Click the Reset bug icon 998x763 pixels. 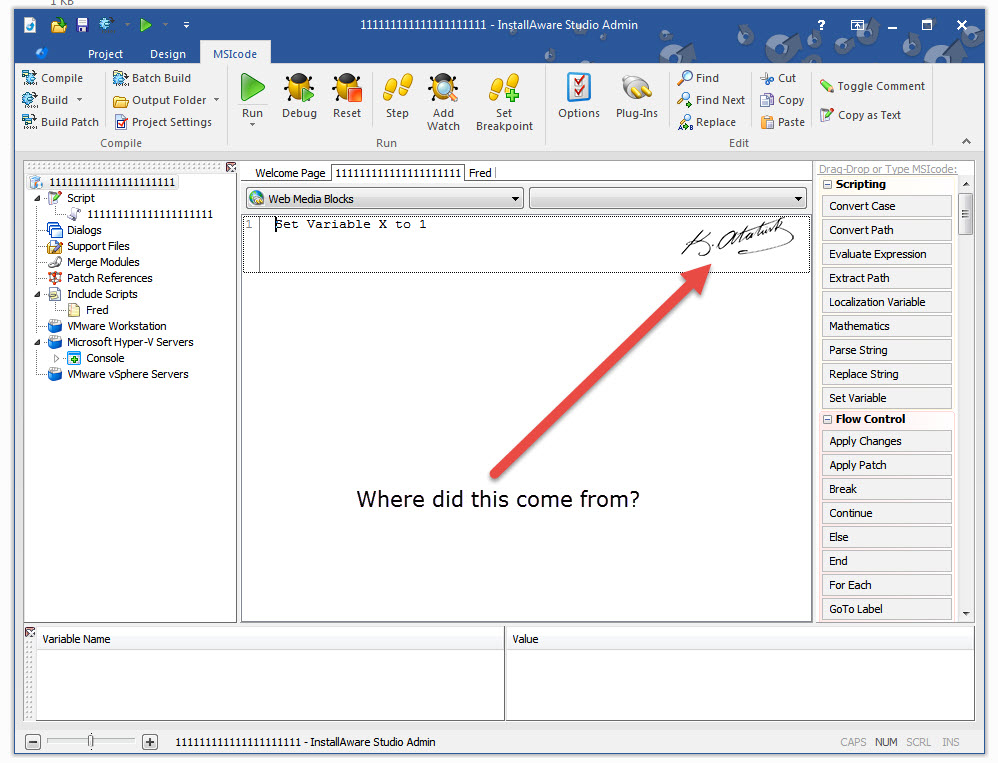(x=347, y=88)
